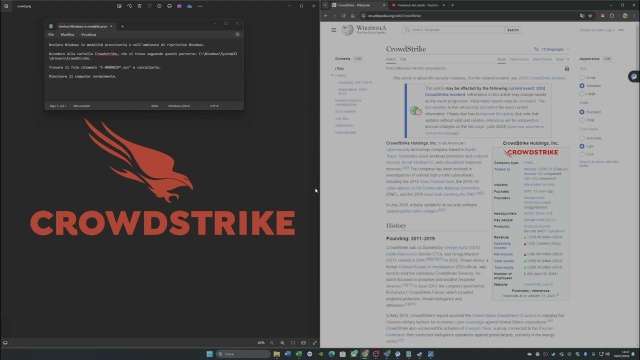Select Large text size

tap(582, 94)
